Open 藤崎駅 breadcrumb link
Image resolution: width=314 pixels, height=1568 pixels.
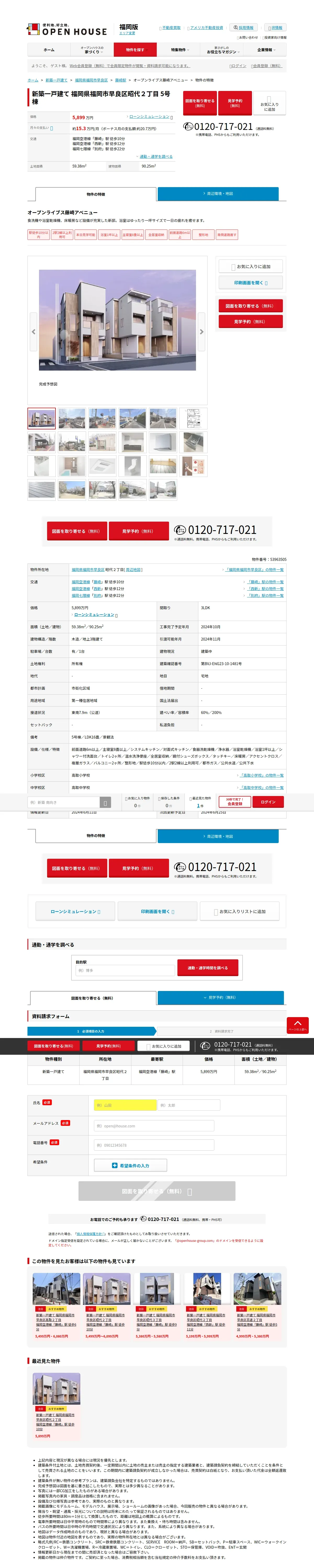121,80
